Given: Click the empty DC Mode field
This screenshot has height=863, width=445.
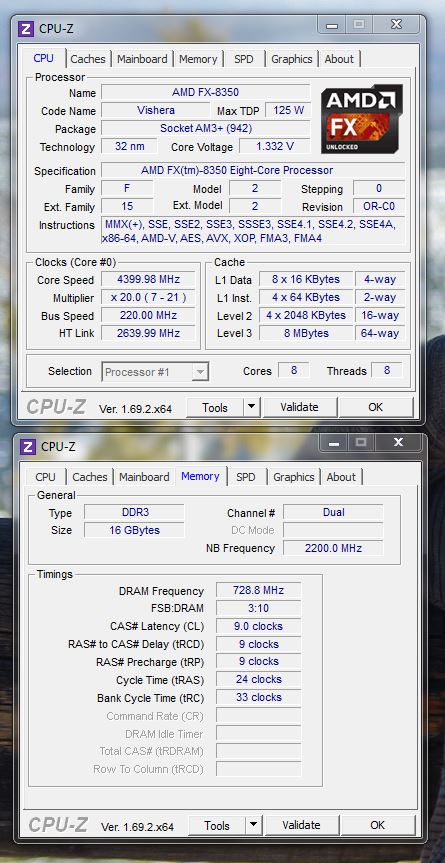Looking at the screenshot, I should [x=333, y=530].
